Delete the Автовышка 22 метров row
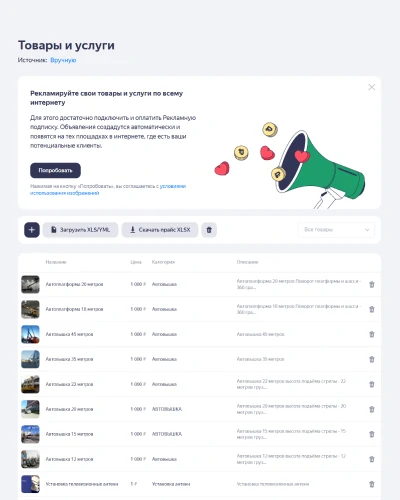 (372, 384)
